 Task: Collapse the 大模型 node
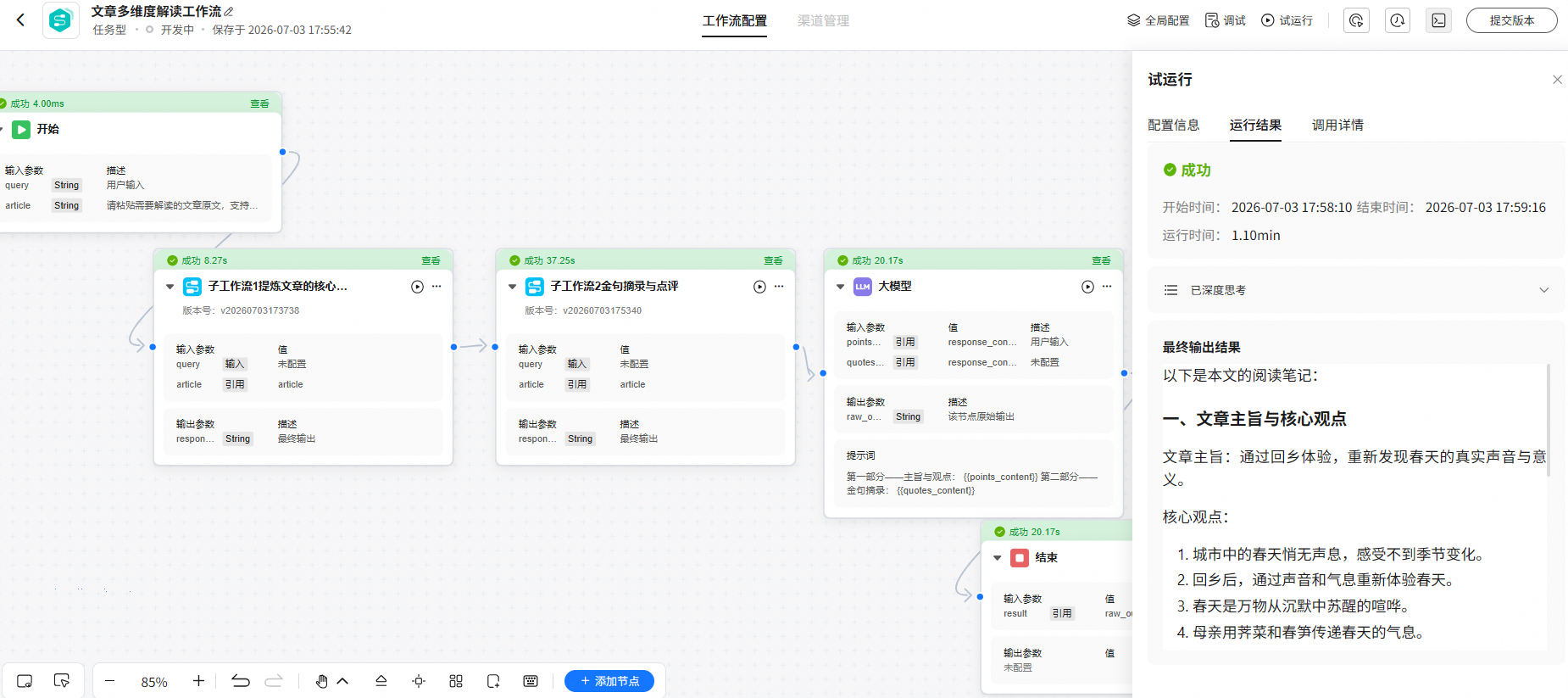(x=840, y=287)
